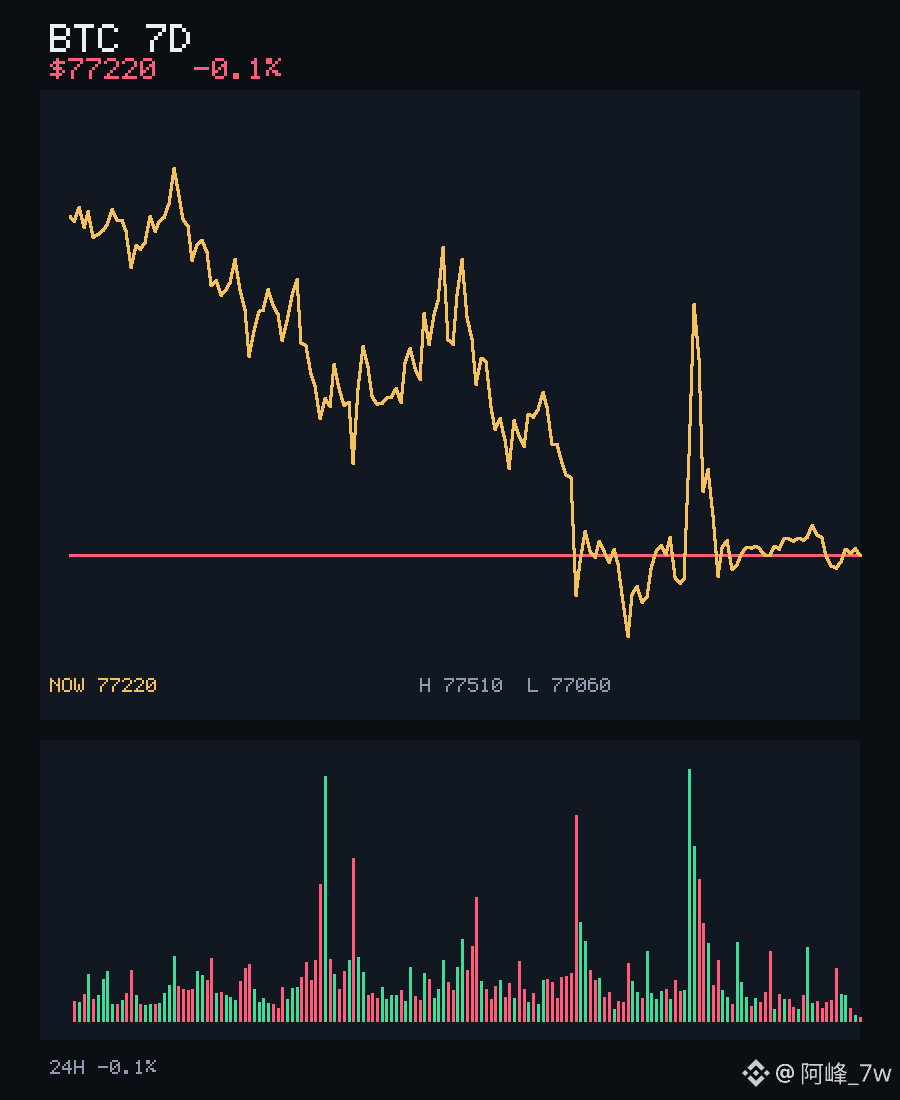Image resolution: width=900 pixels, height=1100 pixels.
Task: Click the L 77060 low label
Action: tap(569, 685)
